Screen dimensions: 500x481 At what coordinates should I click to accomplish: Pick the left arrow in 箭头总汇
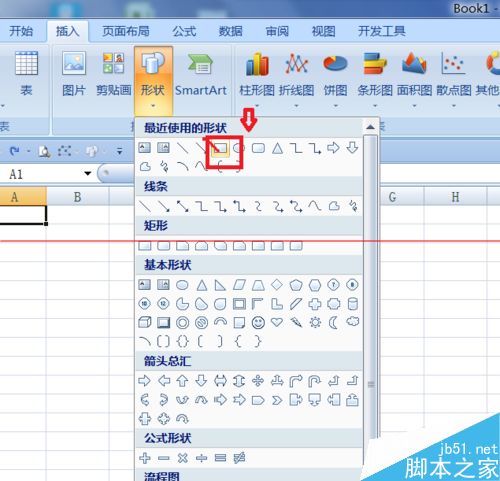pyautogui.click(x=164, y=380)
